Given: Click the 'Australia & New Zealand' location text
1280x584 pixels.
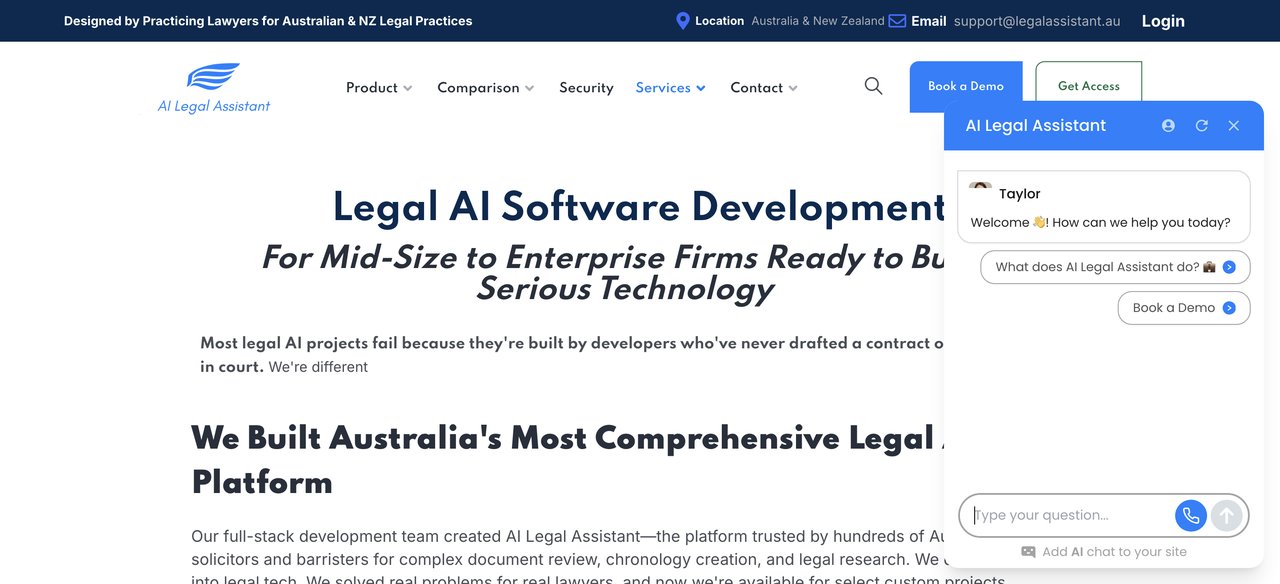Looking at the screenshot, I should [818, 21].
